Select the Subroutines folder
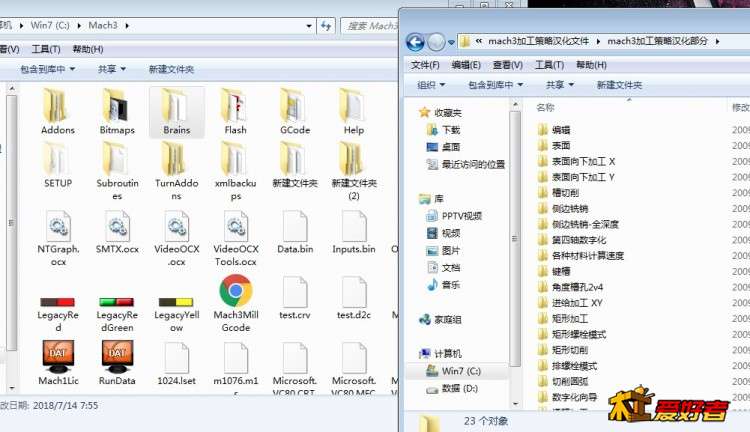Screen dimensions: 750x432 click(117, 171)
